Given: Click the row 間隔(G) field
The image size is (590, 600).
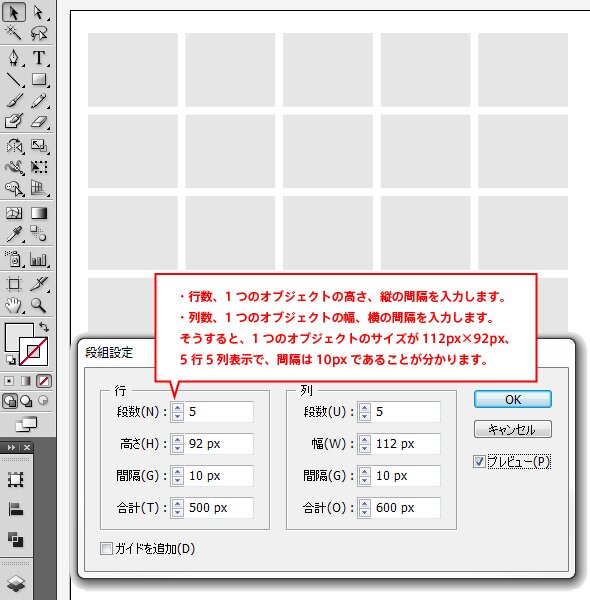Looking at the screenshot, I should click(218, 476).
